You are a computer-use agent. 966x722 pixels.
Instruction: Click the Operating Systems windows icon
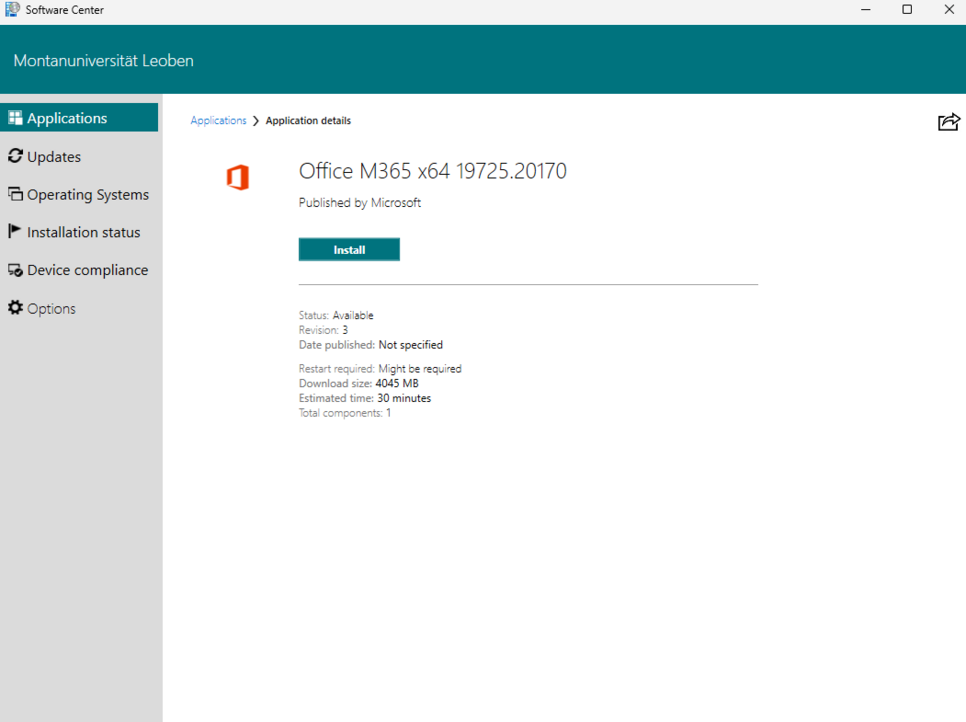(x=15, y=194)
